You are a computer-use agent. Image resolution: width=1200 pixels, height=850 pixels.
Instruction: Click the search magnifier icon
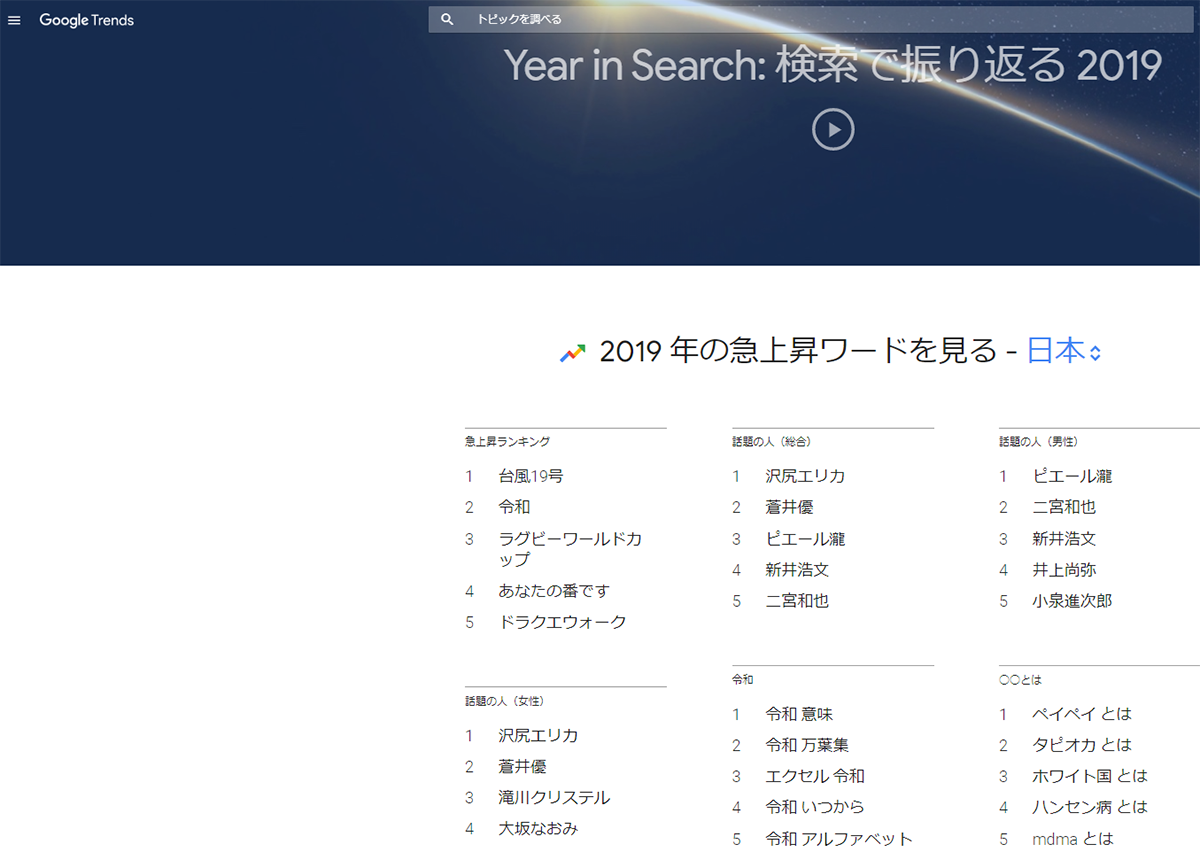tap(447, 19)
